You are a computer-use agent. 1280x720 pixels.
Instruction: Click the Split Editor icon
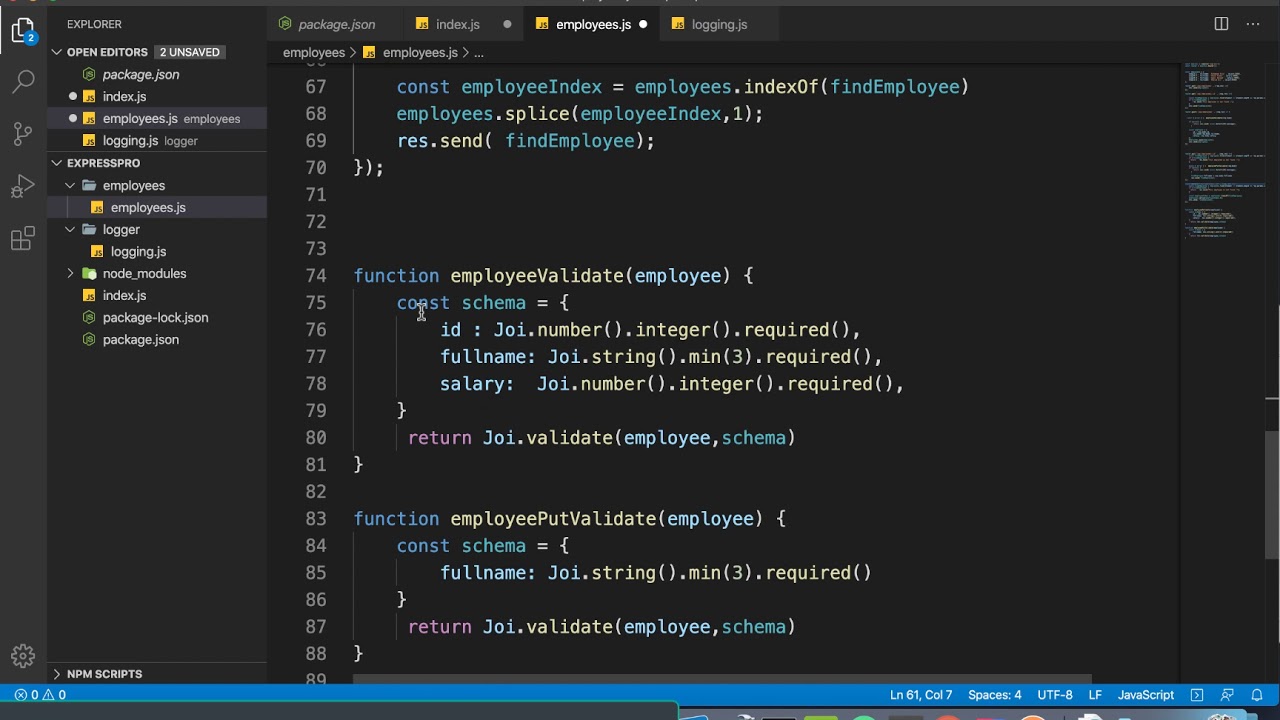(x=1221, y=24)
